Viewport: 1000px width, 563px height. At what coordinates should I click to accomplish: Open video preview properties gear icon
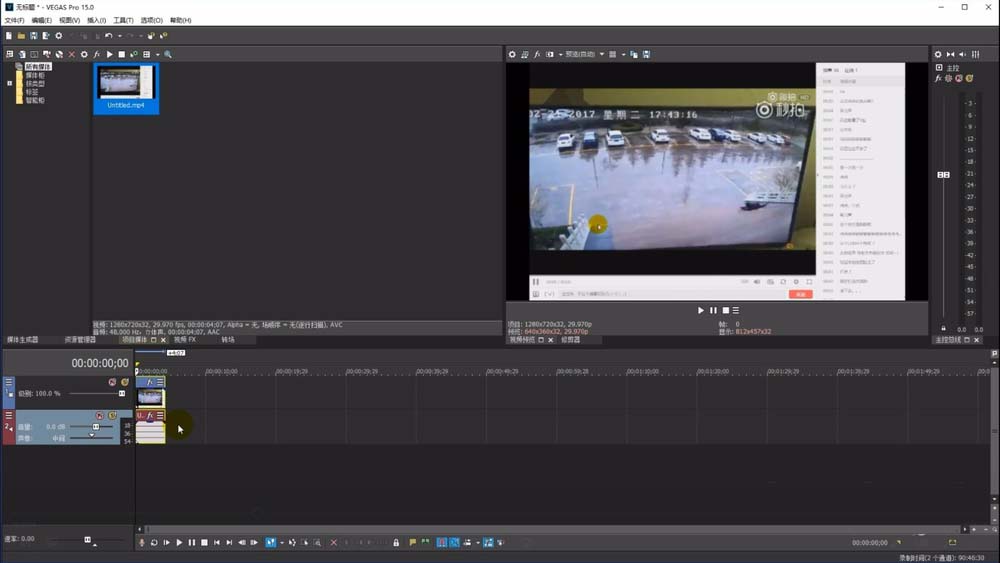coord(512,54)
